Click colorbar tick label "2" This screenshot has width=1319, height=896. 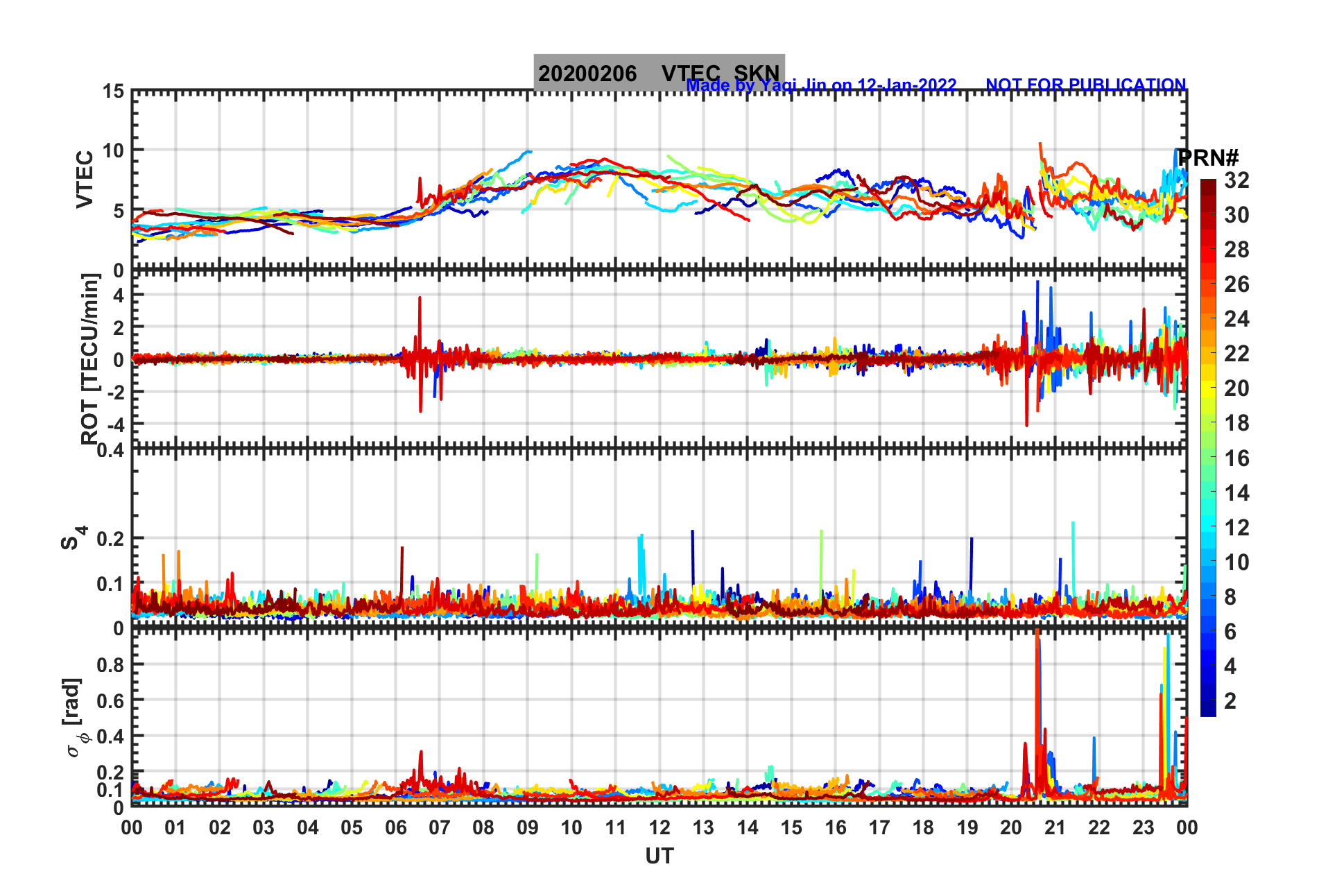click(x=1230, y=701)
